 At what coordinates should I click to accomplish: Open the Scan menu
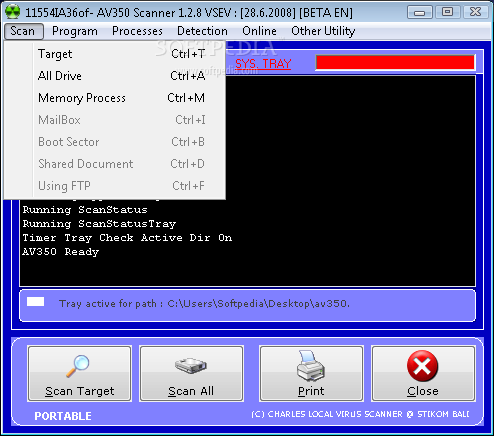pos(23,31)
